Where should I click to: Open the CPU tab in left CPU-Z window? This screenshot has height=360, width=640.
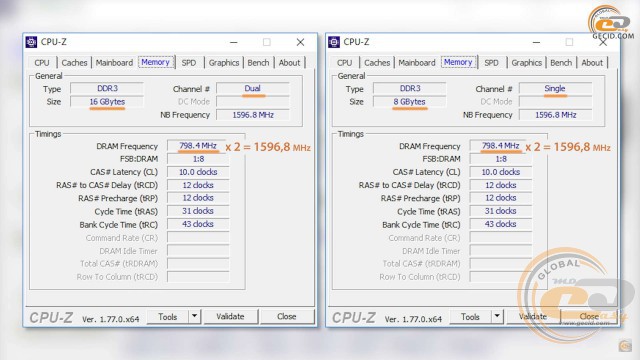42,63
